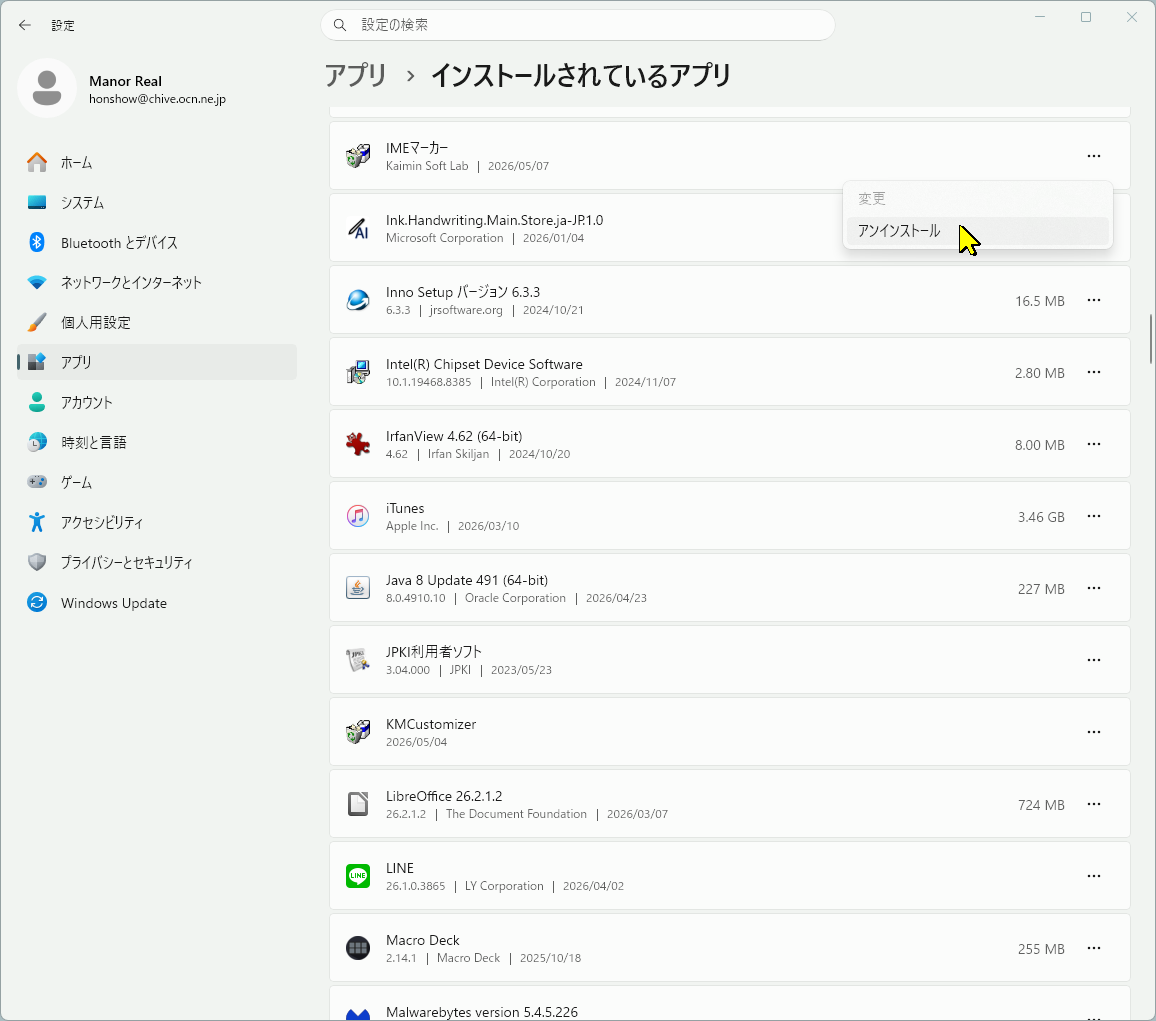The height and width of the screenshot is (1021, 1156).
Task: Click the greyed 変更 menu entry
Action: click(x=978, y=199)
